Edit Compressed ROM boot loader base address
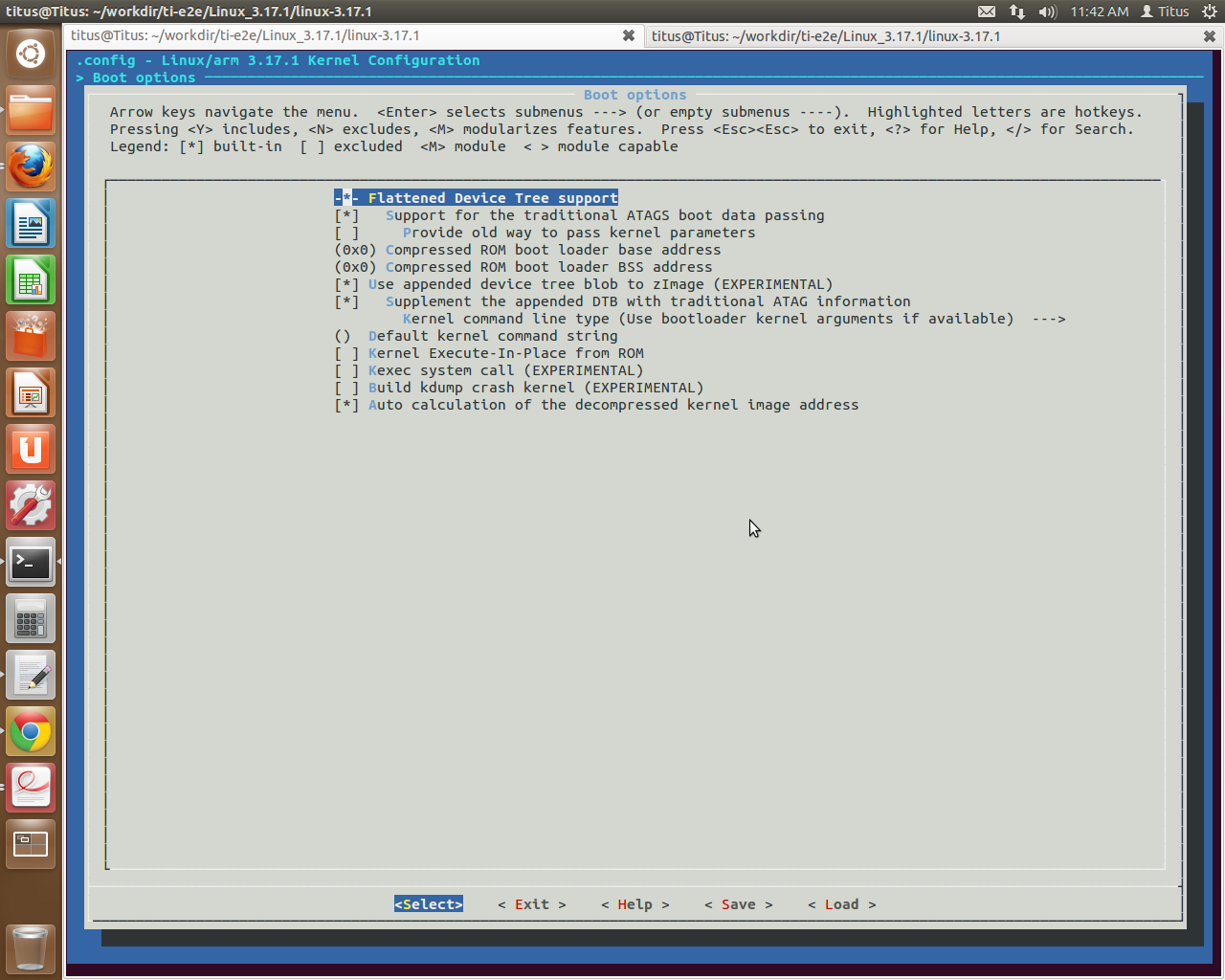 click(x=527, y=250)
